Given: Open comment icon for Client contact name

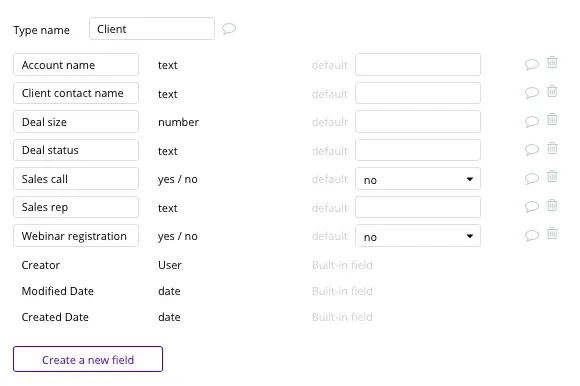Looking at the screenshot, I should 532,92.
